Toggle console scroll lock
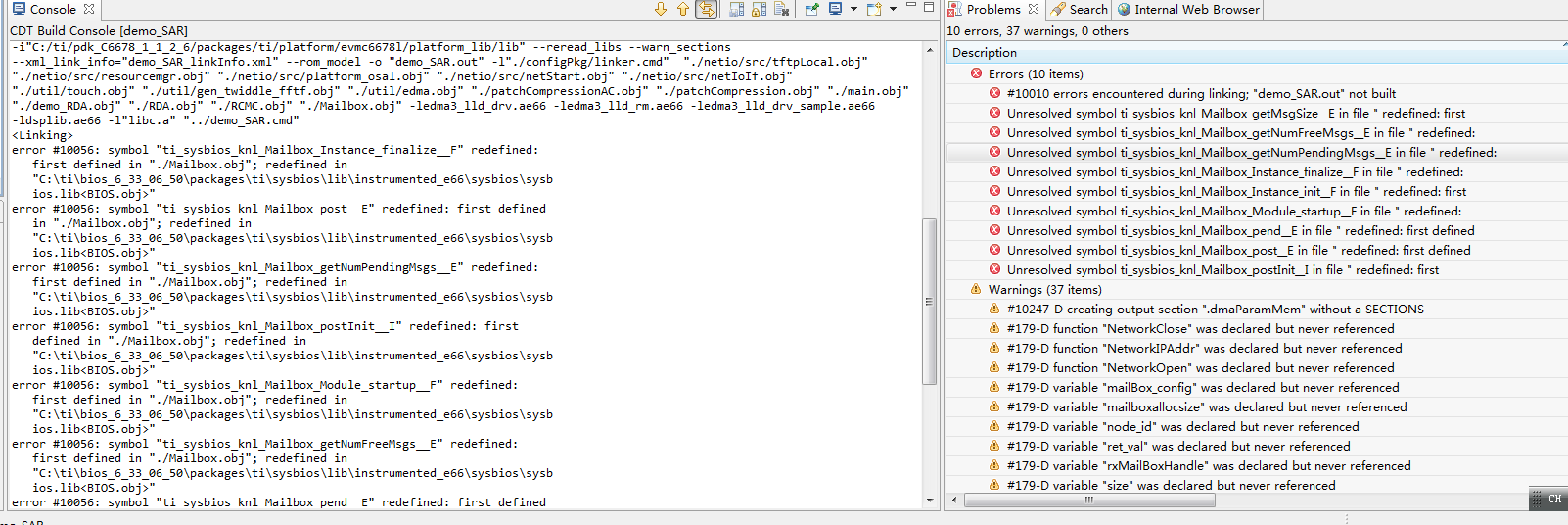This screenshot has width=1568, height=525. pos(759,9)
